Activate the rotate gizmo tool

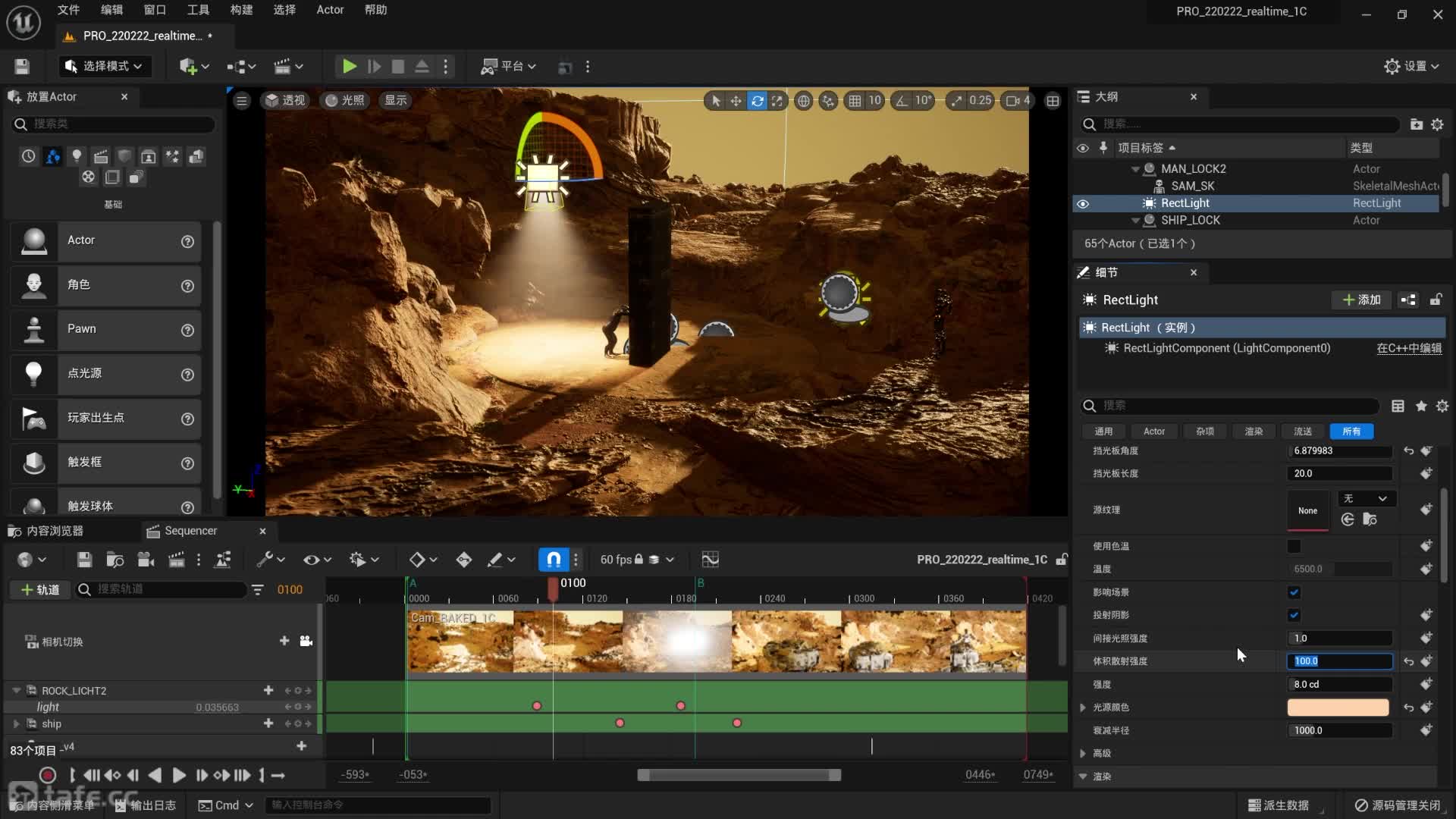(x=757, y=101)
